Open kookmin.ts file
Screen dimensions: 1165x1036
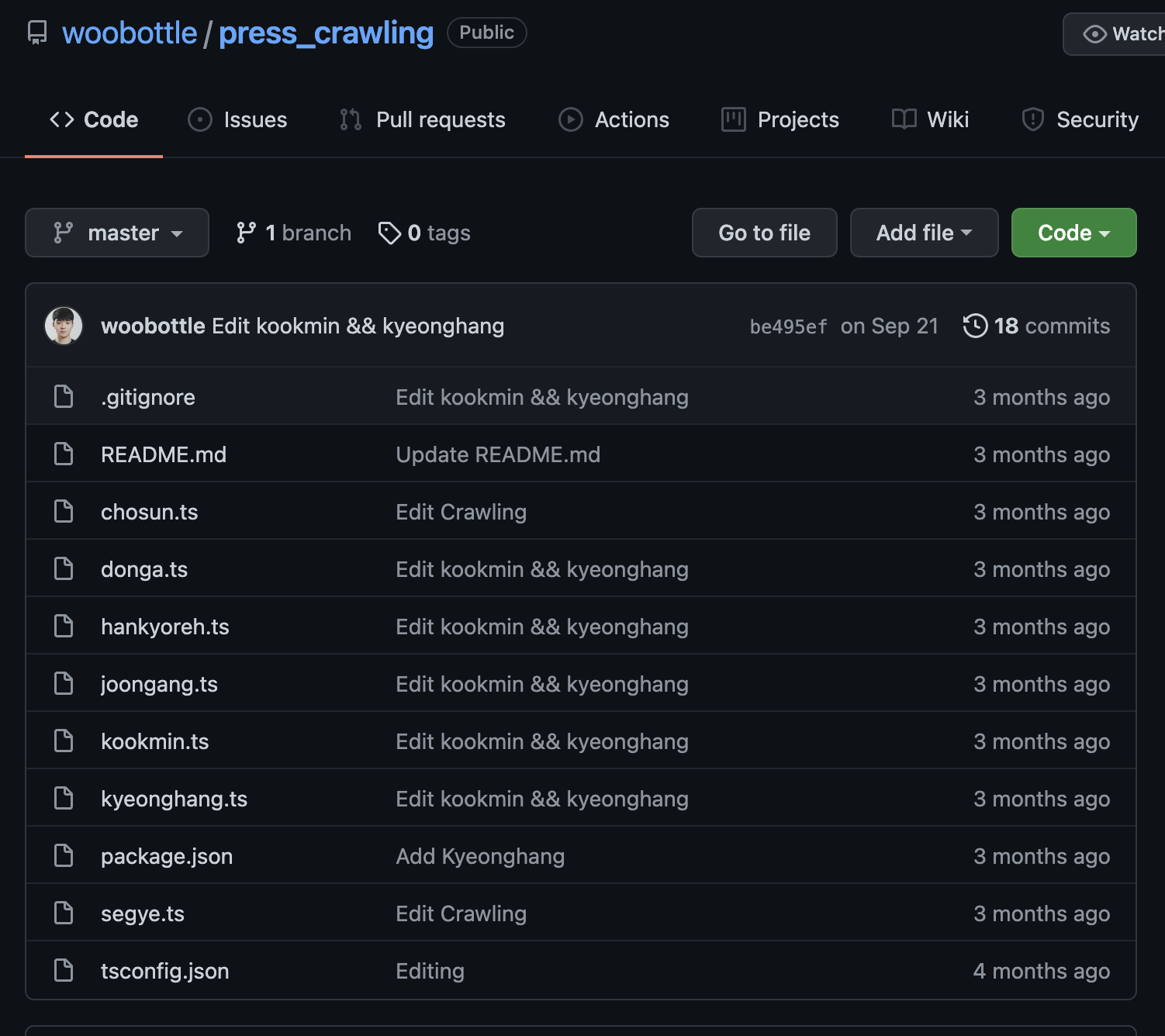(x=155, y=741)
